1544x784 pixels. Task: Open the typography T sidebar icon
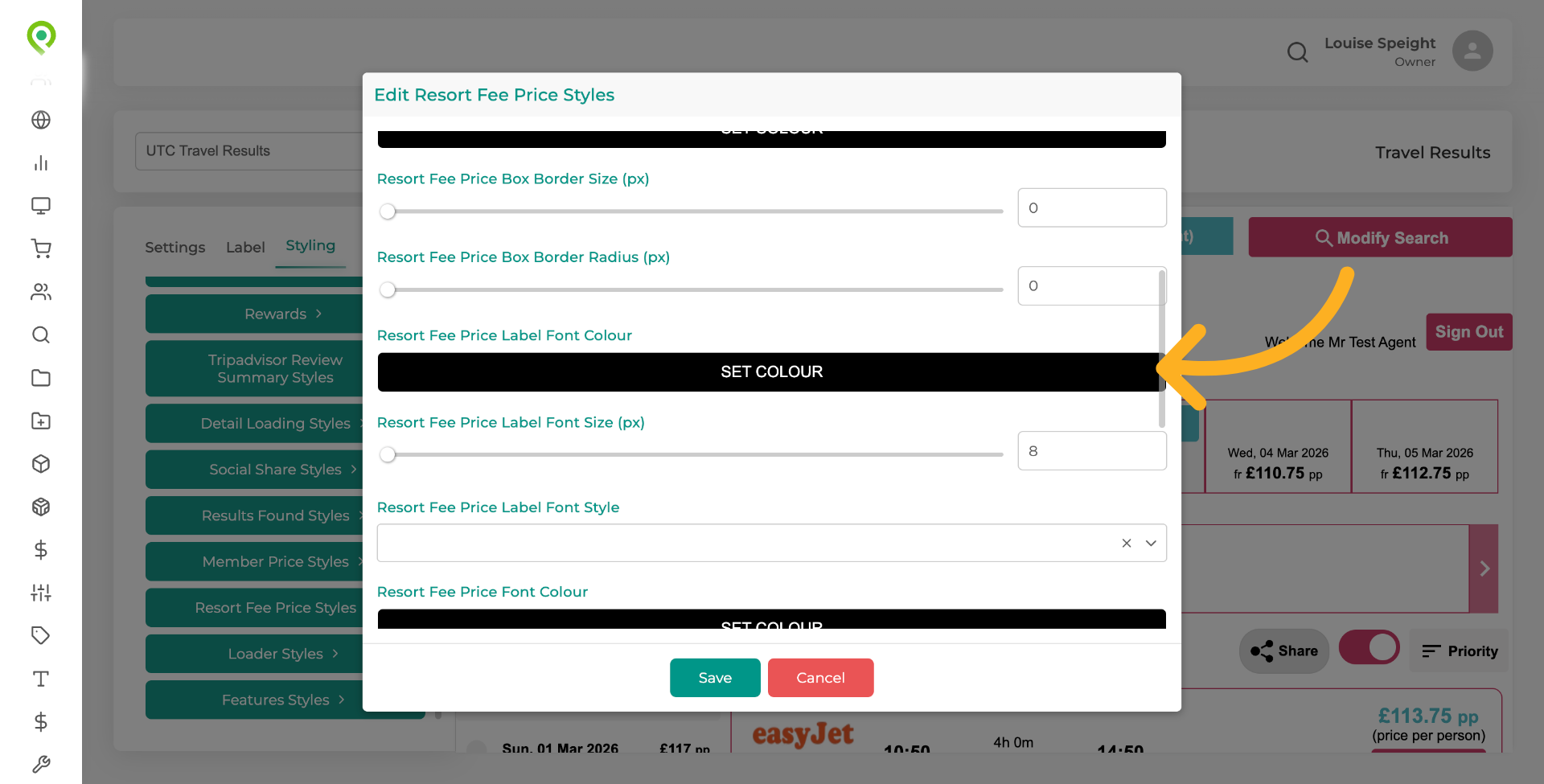click(x=41, y=679)
